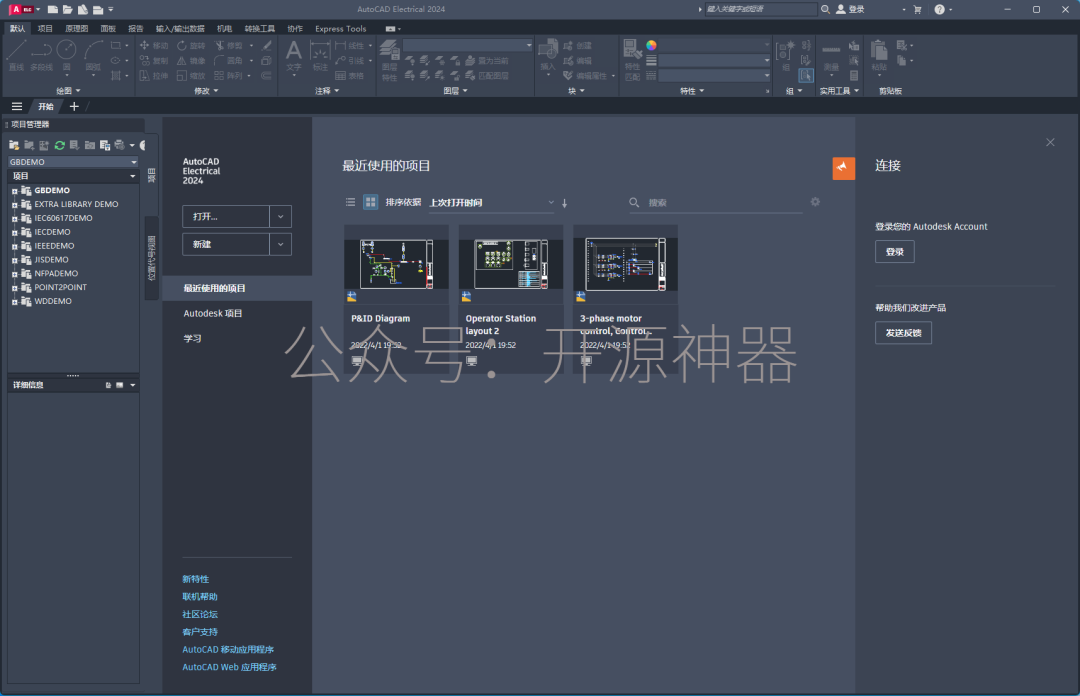1080x696 pixels.
Task: Select the Dimension (标注) tool
Action: pos(320,55)
